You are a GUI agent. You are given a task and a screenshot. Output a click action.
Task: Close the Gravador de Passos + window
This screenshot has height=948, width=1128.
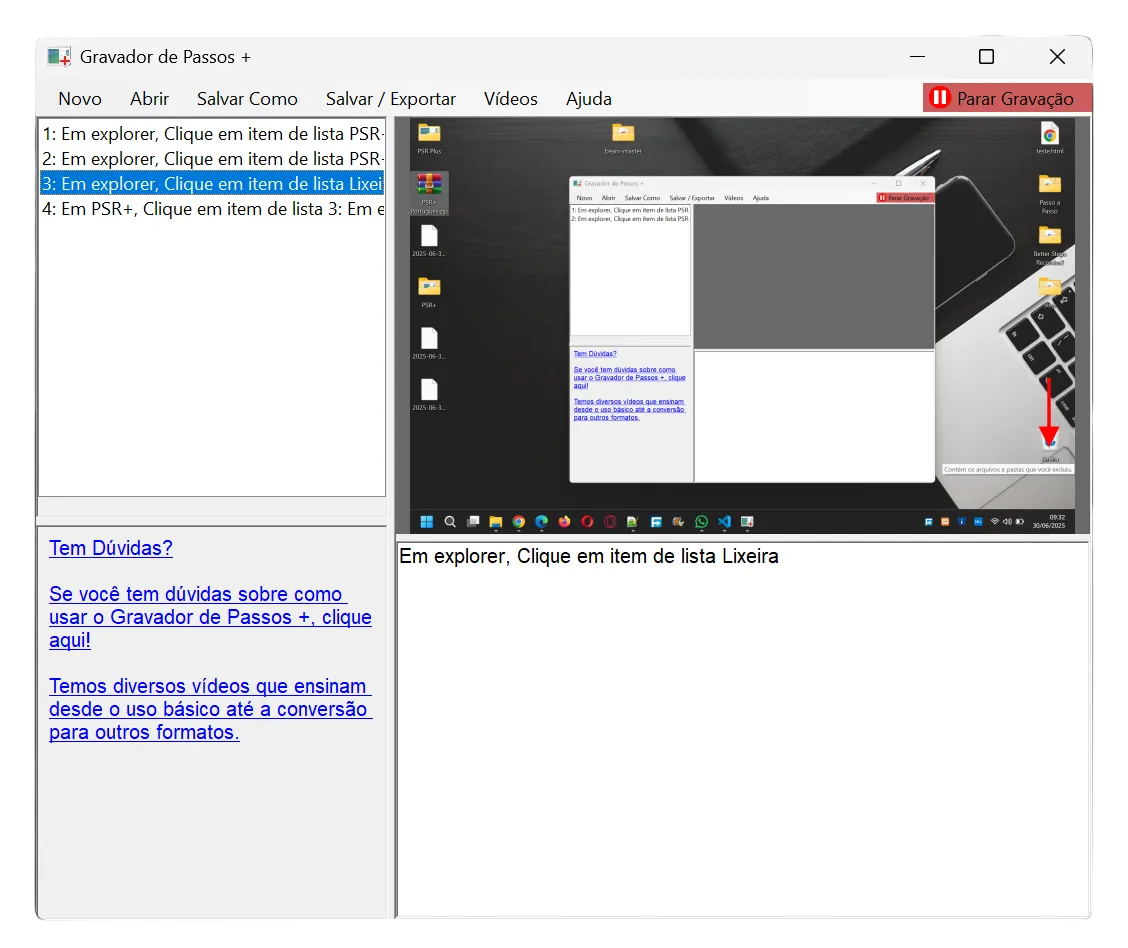point(1057,57)
